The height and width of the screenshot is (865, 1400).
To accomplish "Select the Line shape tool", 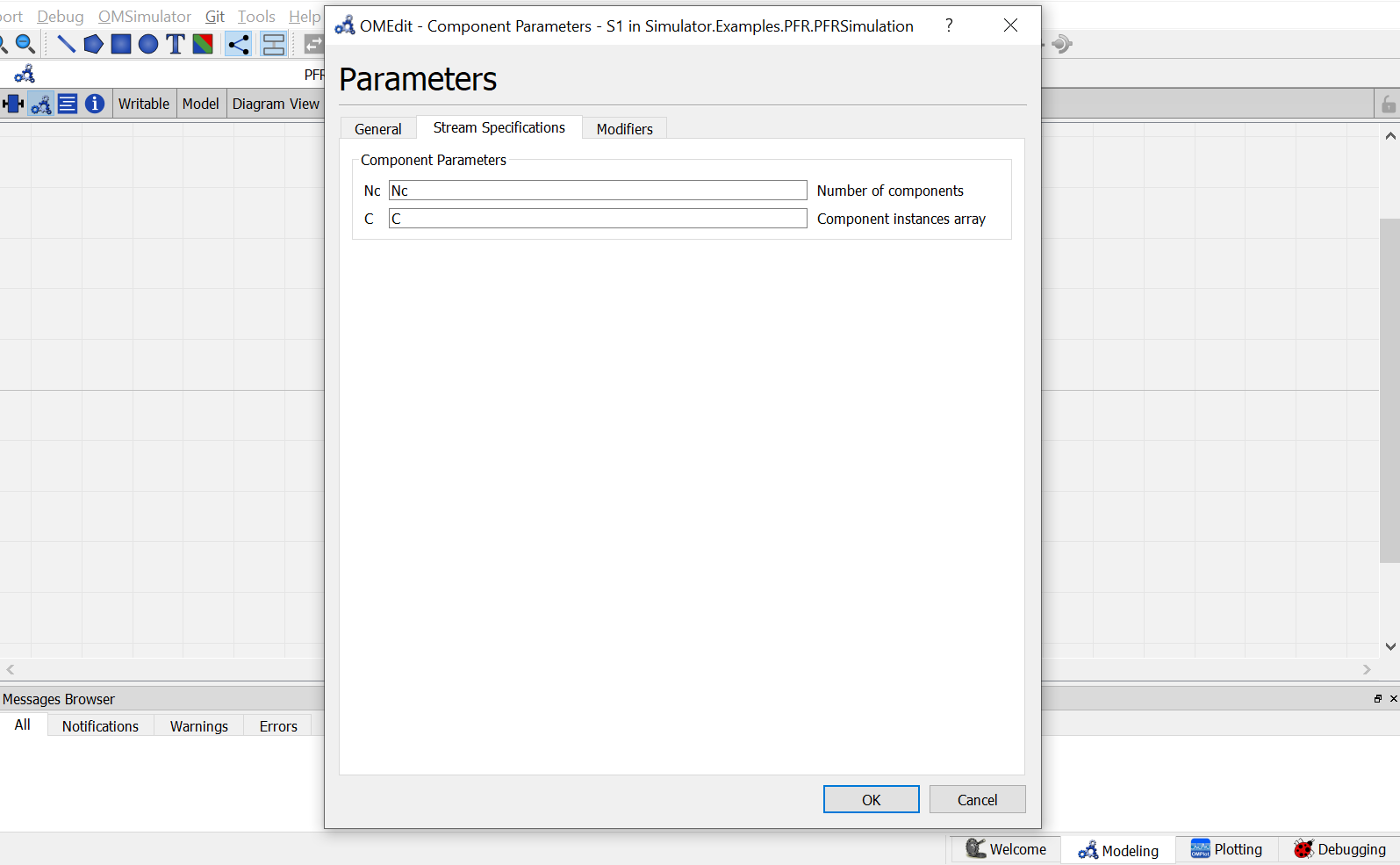I will coord(66,44).
